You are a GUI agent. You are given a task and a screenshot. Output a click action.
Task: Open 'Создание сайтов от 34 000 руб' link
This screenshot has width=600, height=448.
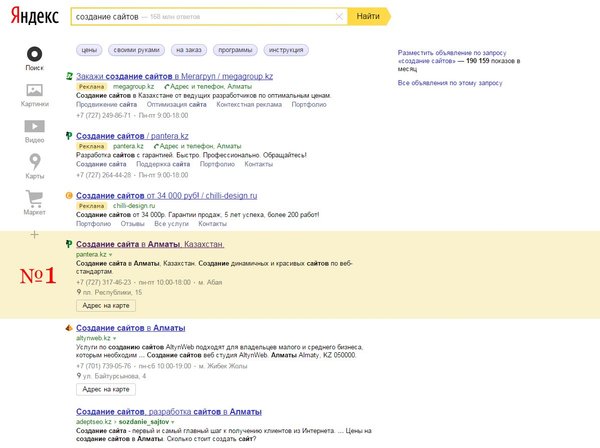[x=152, y=195]
